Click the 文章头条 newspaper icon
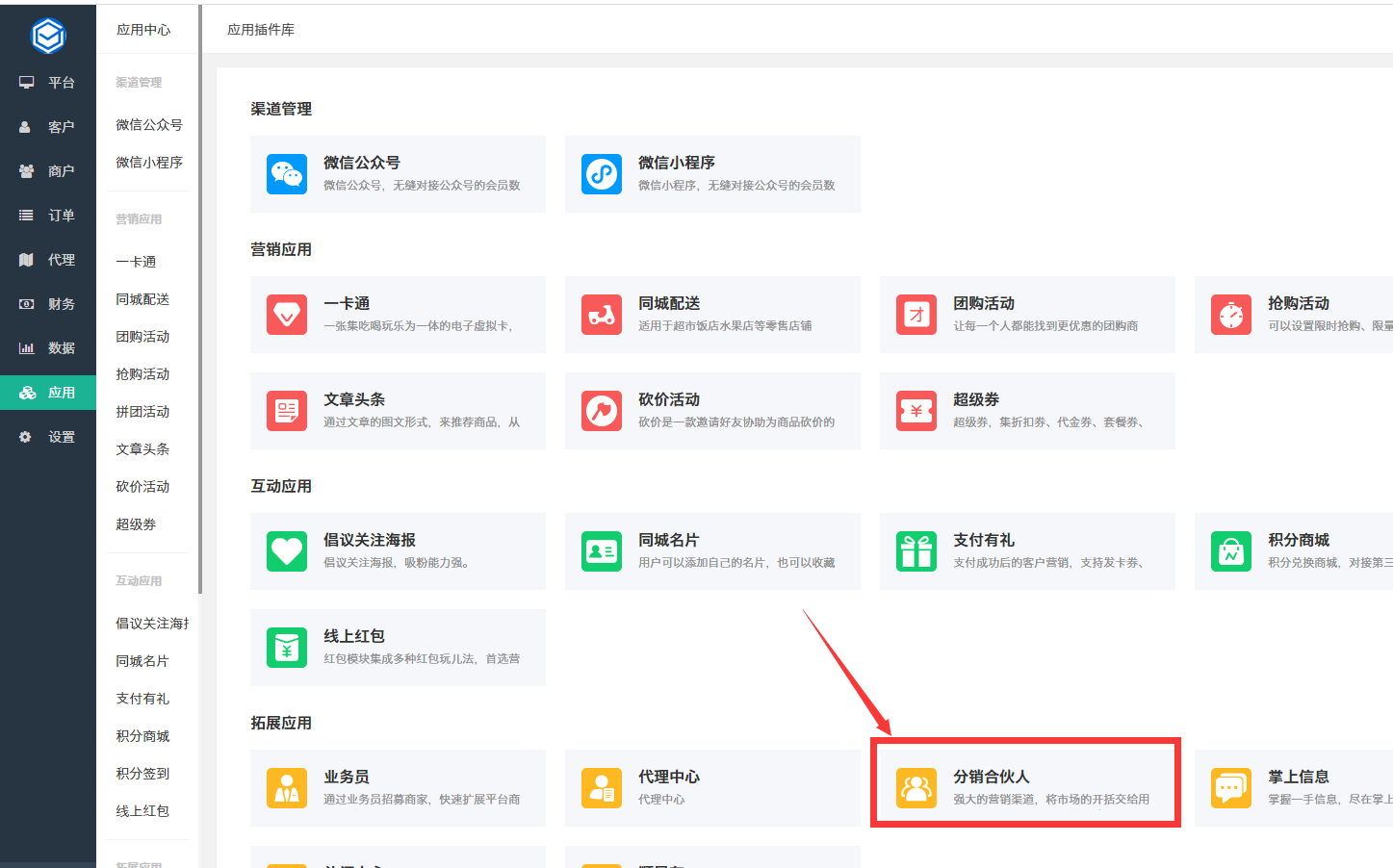The height and width of the screenshot is (868, 1393). pos(287,411)
